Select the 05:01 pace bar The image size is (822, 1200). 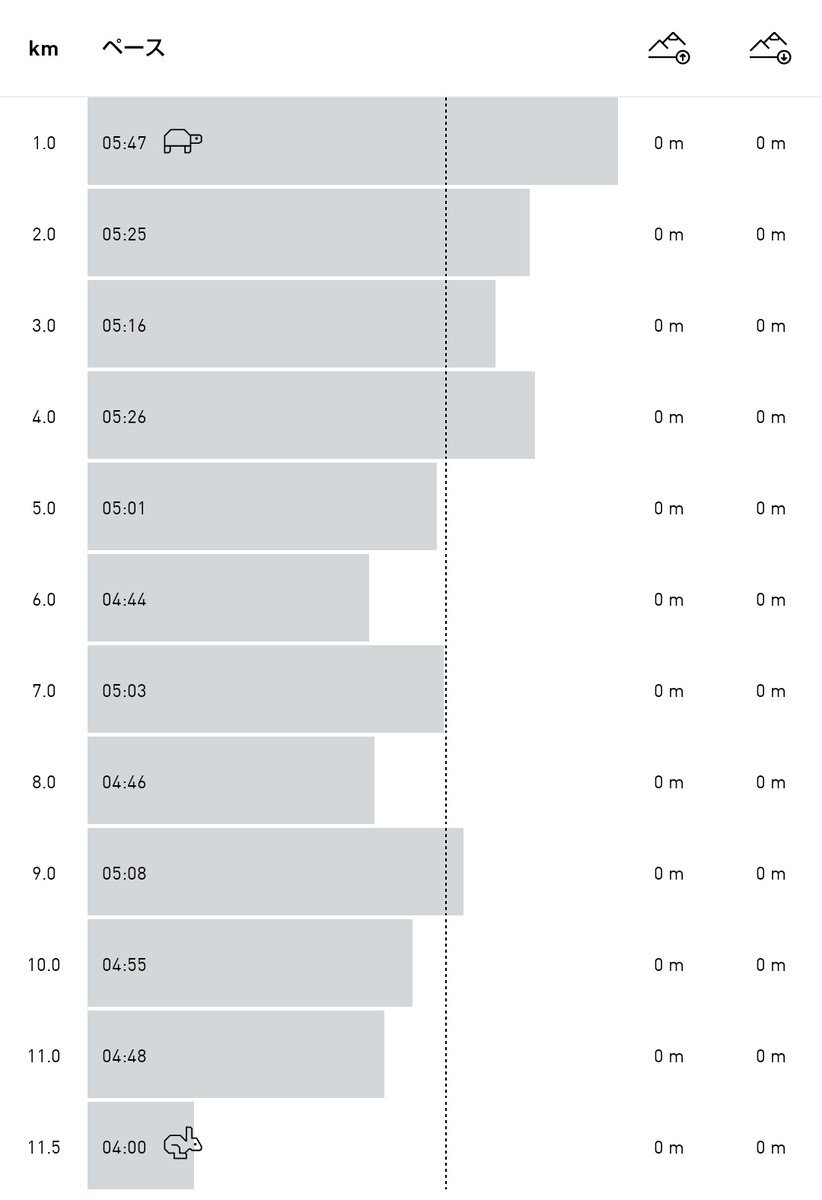[262, 507]
